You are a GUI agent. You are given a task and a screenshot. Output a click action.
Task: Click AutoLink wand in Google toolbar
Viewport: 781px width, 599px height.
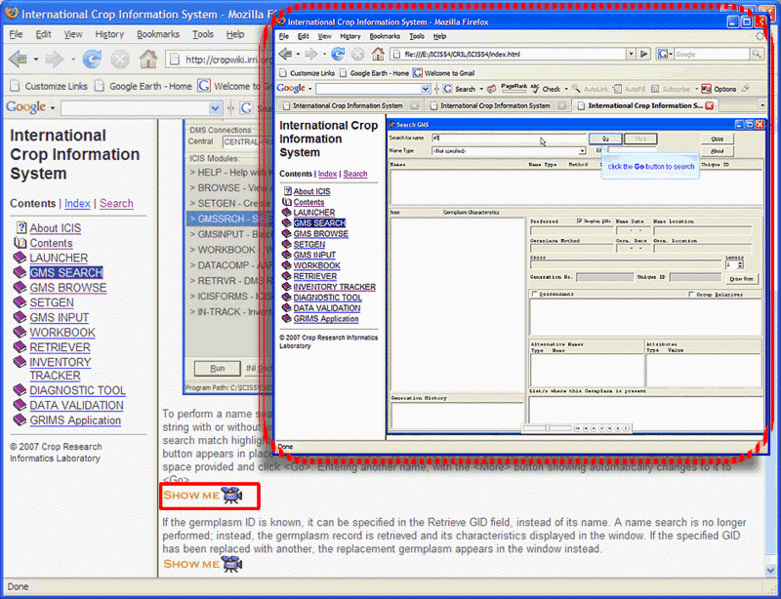coord(576,89)
